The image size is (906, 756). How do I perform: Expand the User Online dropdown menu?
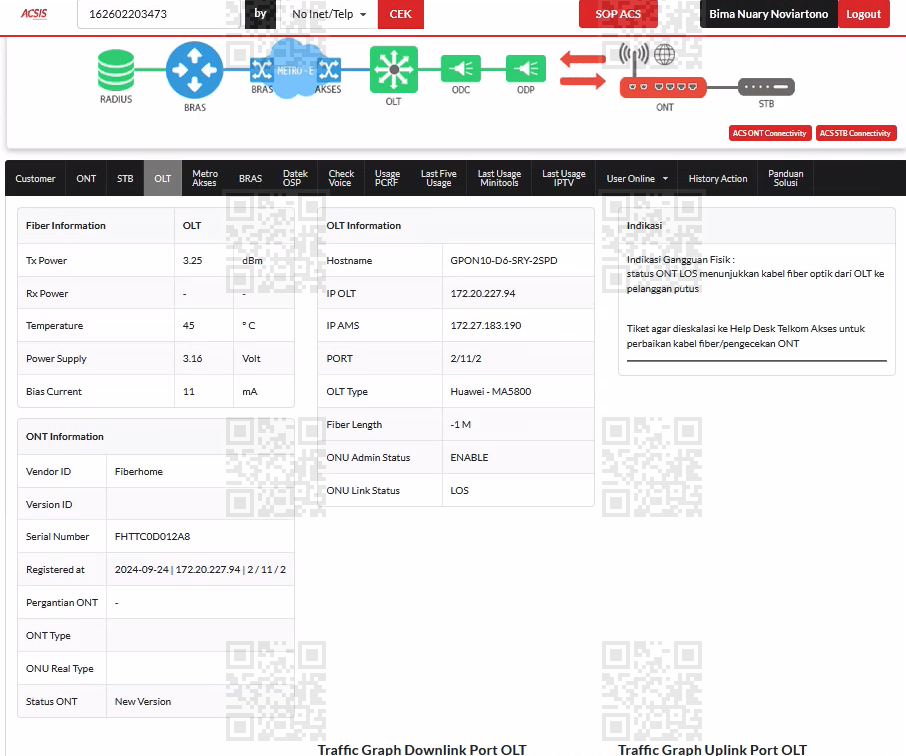click(x=637, y=179)
